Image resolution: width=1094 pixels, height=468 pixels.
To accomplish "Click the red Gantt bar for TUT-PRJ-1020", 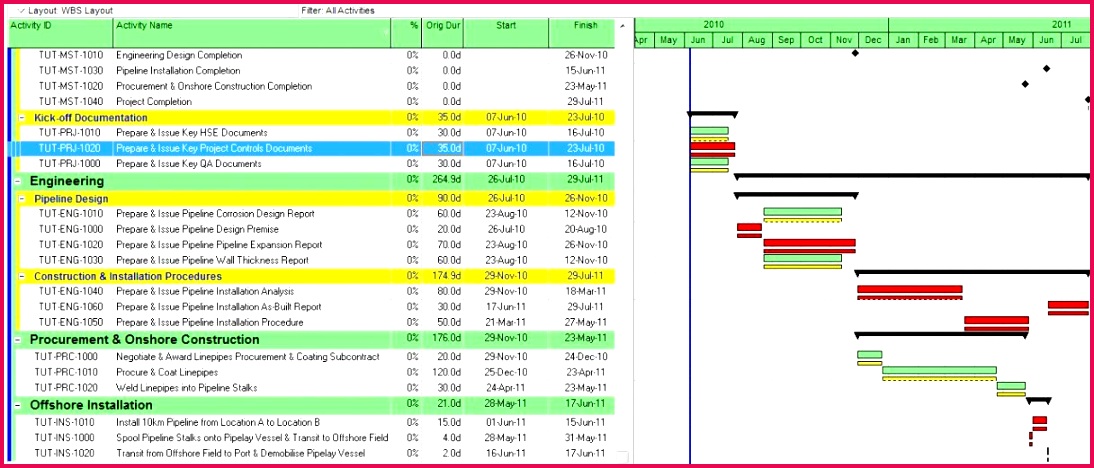I will pyautogui.click(x=712, y=146).
